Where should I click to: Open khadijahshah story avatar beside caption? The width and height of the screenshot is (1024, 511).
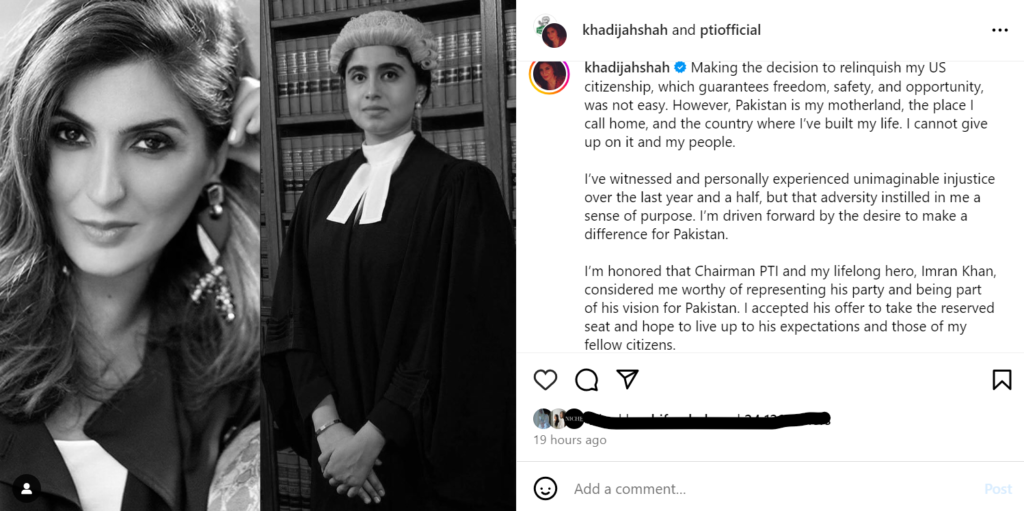tap(549, 76)
